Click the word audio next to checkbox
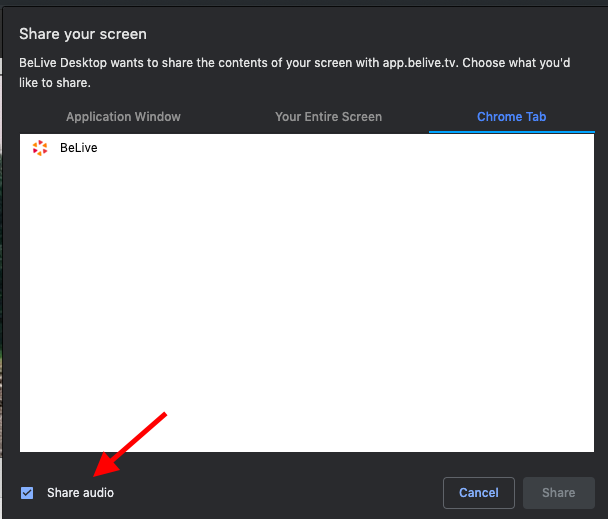 (x=98, y=493)
